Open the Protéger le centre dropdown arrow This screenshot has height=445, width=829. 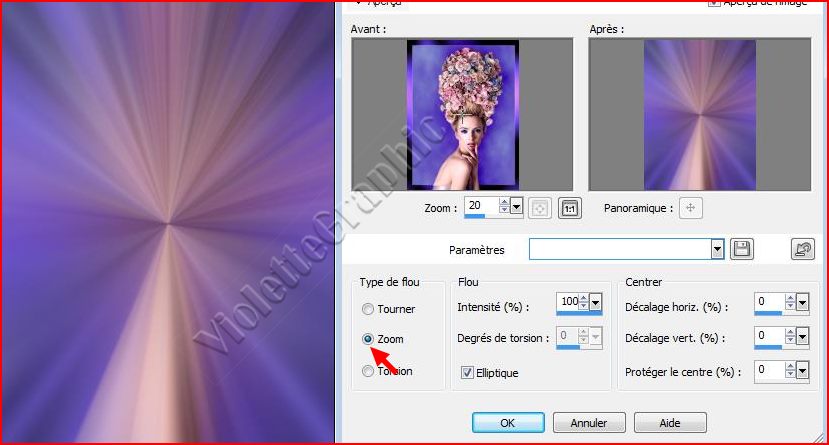(803, 371)
